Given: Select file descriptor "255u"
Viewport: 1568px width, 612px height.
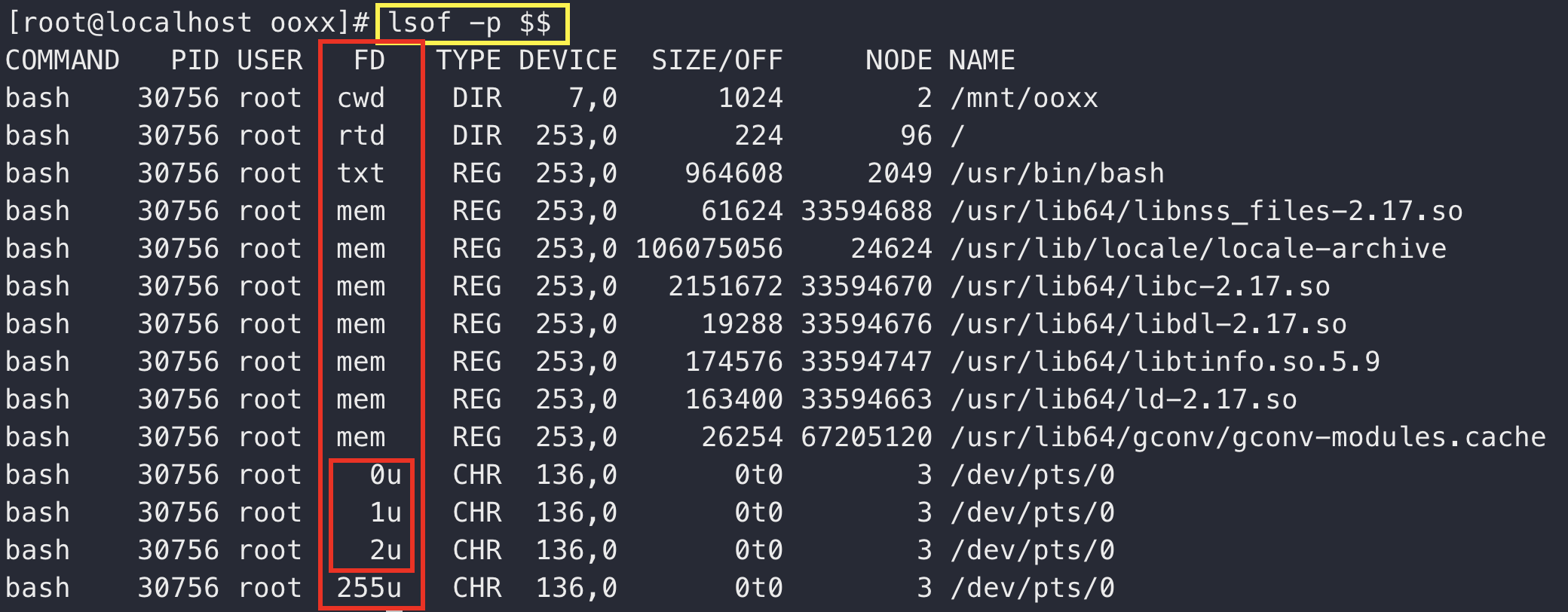Looking at the screenshot, I should pyautogui.click(x=369, y=588).
